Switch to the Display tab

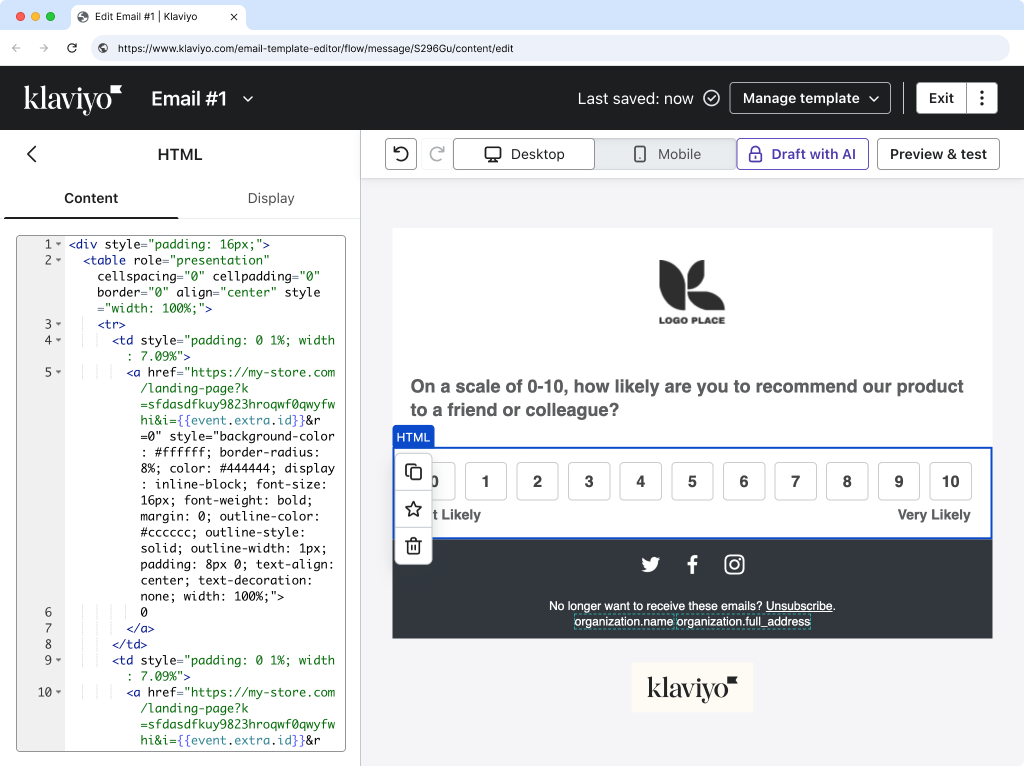pyautogui.click(x=271, y=198)
